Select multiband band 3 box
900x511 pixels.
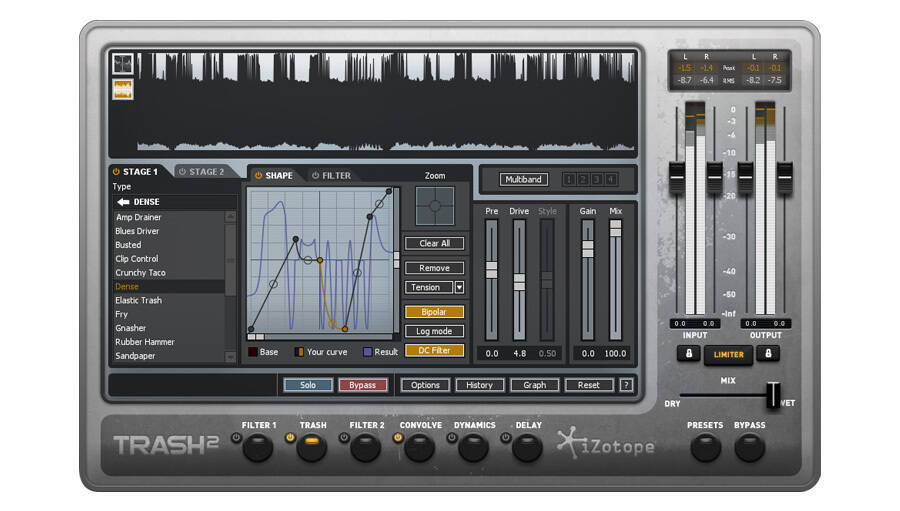596,180
